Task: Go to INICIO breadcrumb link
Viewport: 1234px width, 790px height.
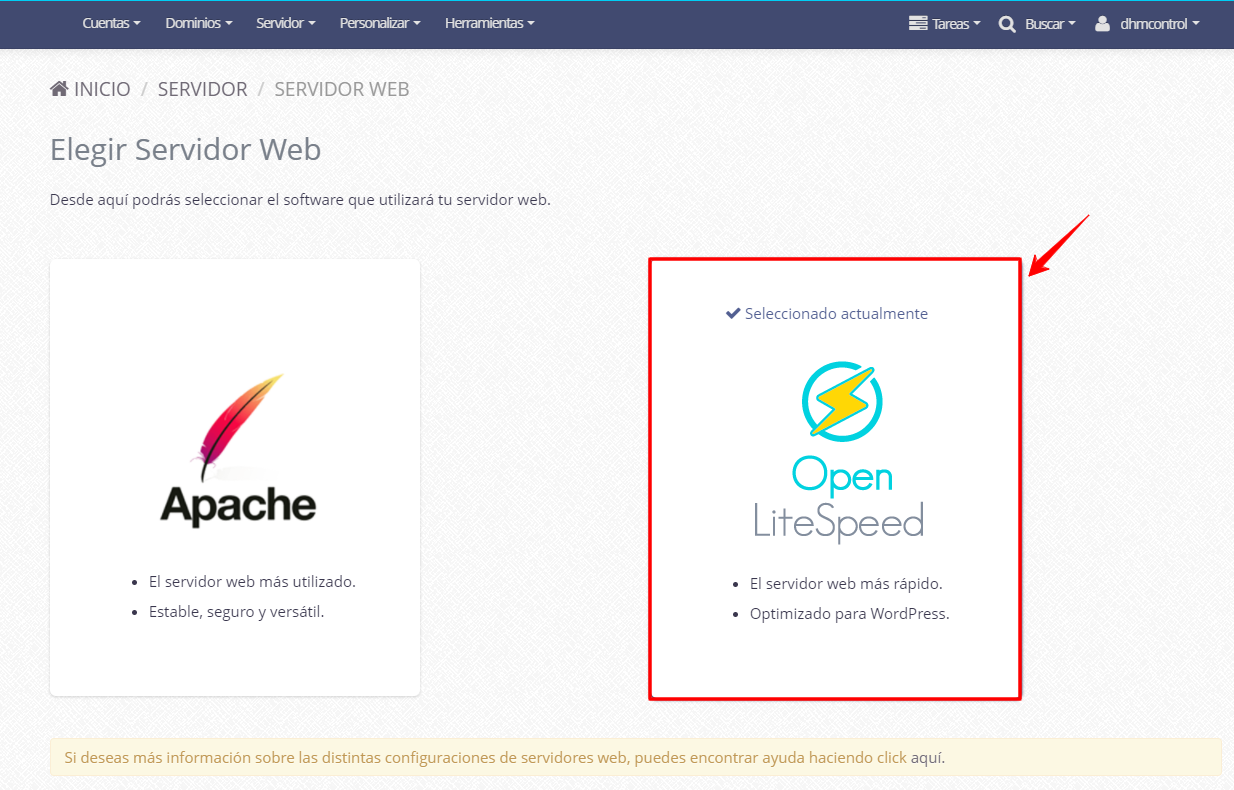Action: pos(102,89)
